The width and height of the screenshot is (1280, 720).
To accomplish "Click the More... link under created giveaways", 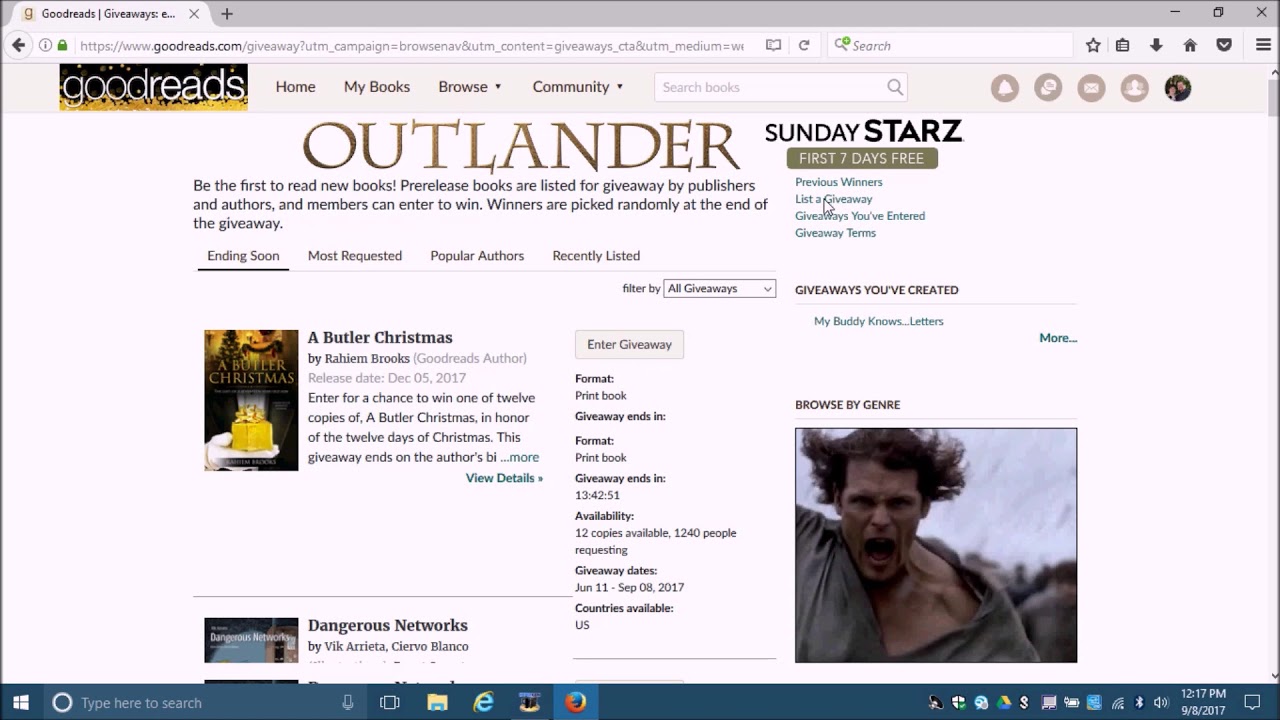I will coord(1058,338).
